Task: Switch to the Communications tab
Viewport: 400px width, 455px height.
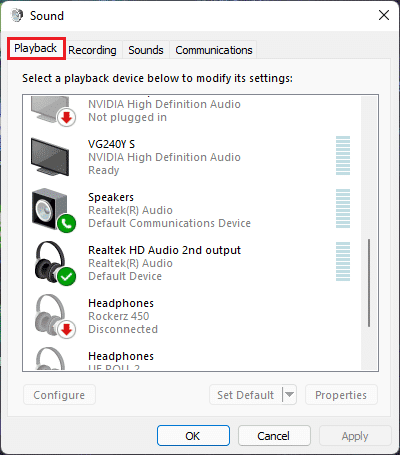Action: (x=214, y=50)
